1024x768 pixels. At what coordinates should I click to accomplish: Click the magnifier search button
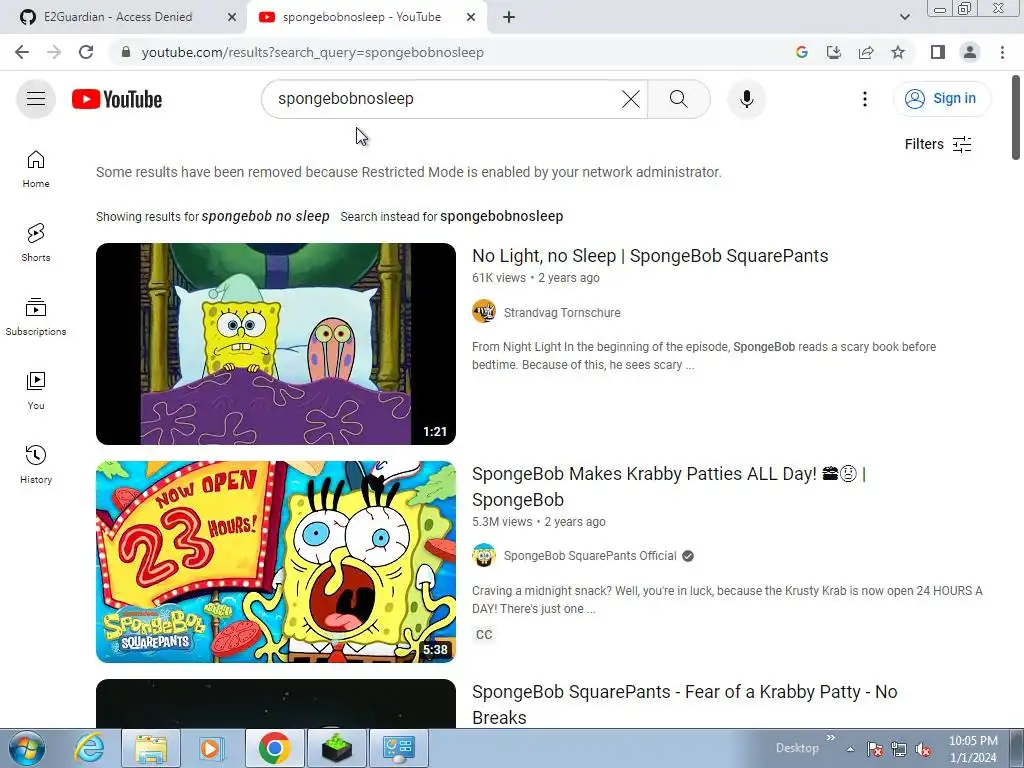[x=679, y=99]
